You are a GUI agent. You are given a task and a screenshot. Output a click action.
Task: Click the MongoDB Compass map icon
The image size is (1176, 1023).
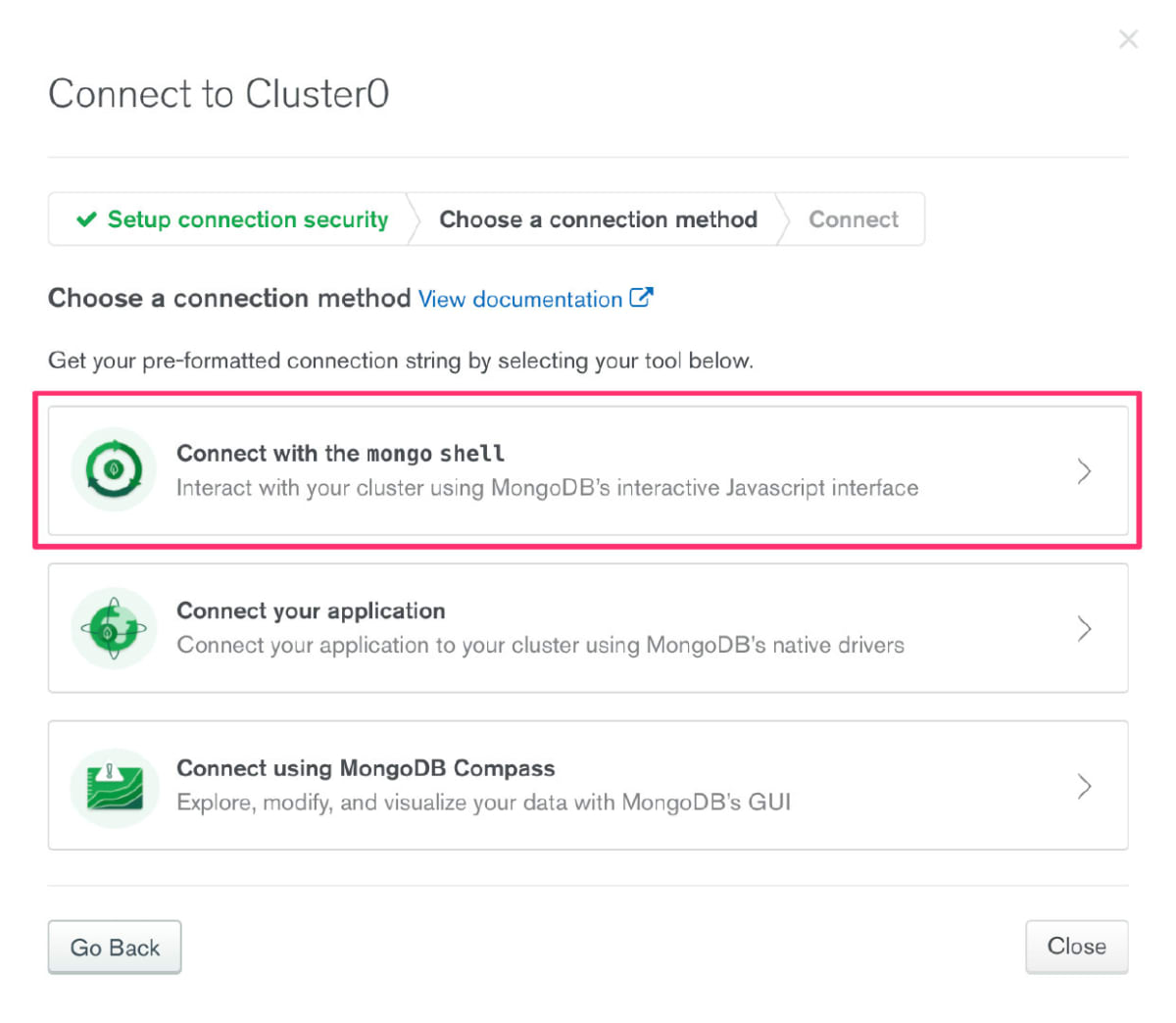coord(114,787)
